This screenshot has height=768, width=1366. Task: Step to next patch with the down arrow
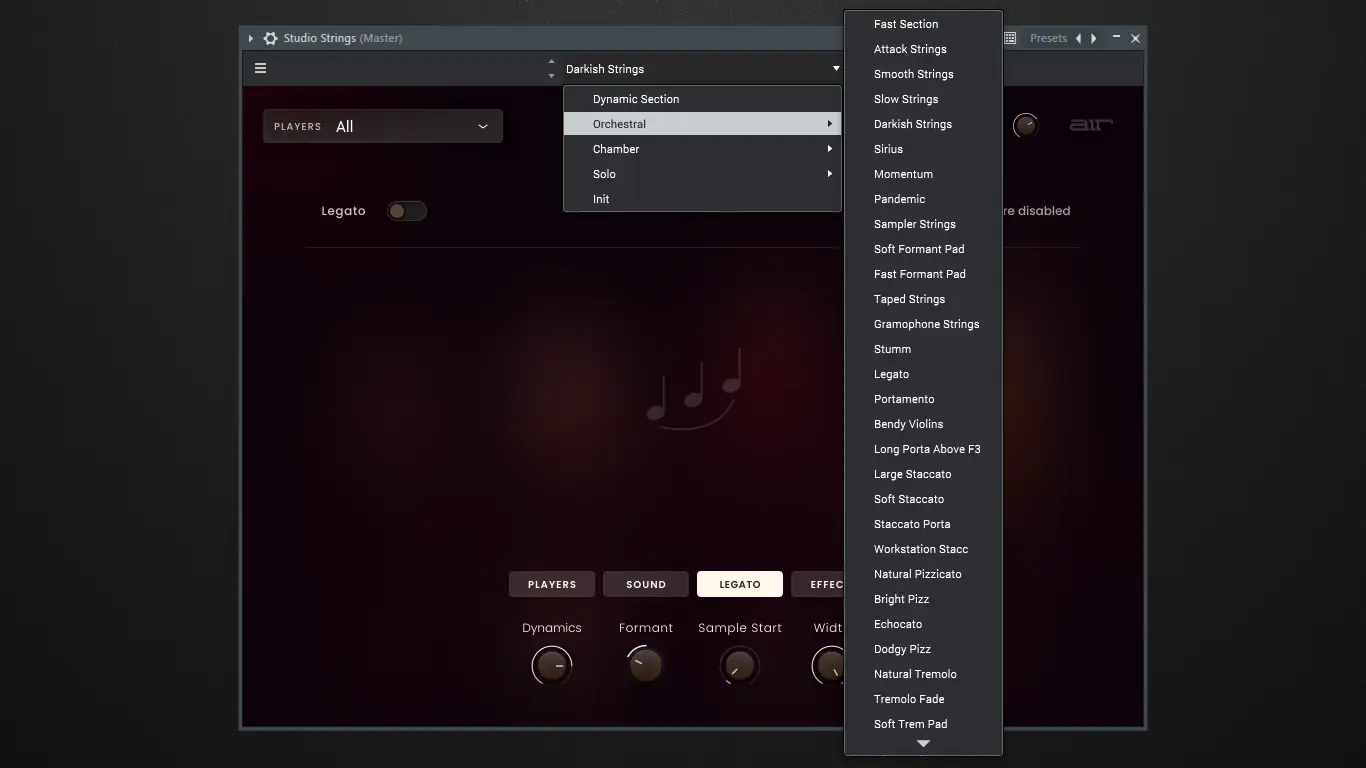[x=551, y=75]
